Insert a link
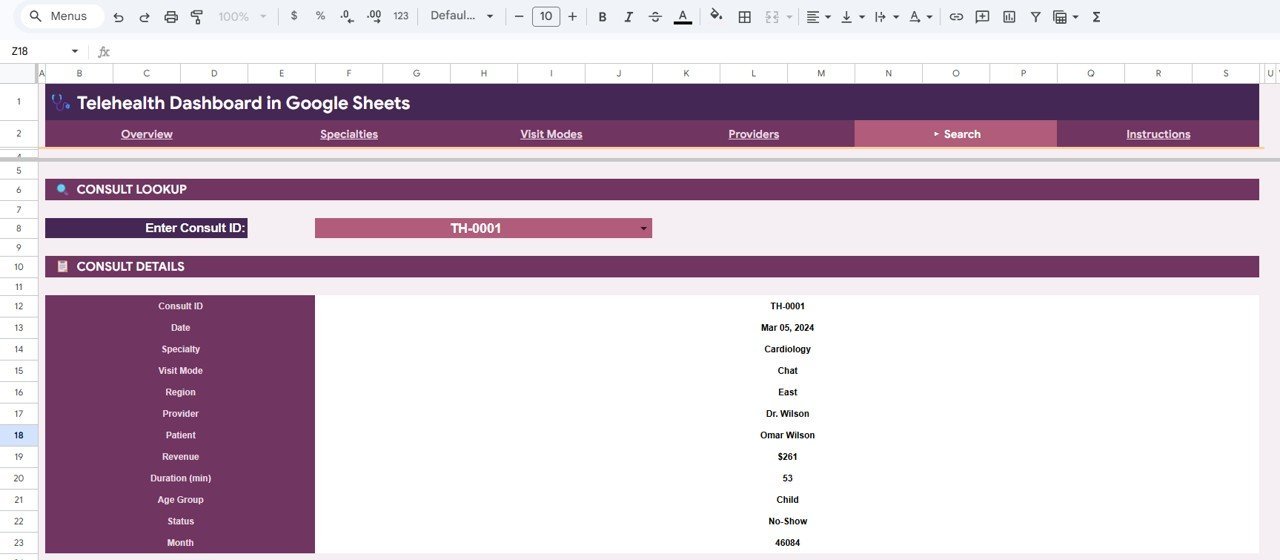The width and height of the screenshot is (1280, 560). coord(956,17)
